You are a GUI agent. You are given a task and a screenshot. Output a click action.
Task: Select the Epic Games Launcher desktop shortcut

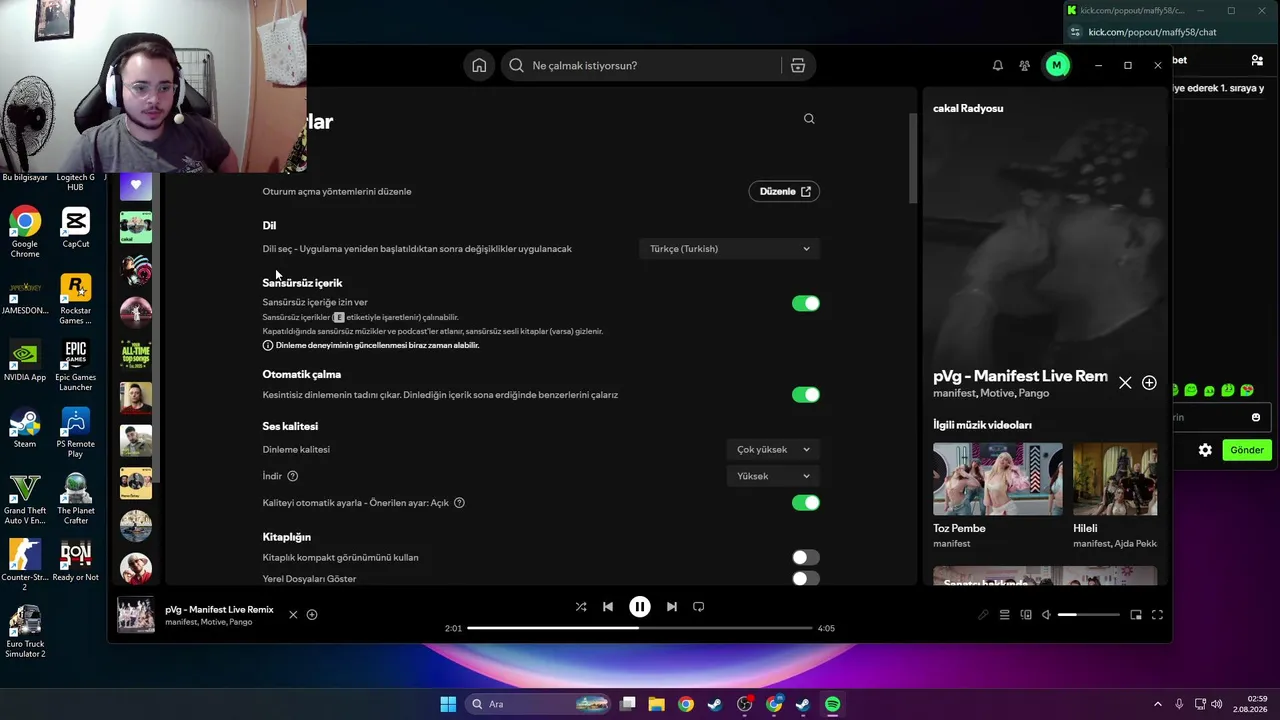[76, 366]
